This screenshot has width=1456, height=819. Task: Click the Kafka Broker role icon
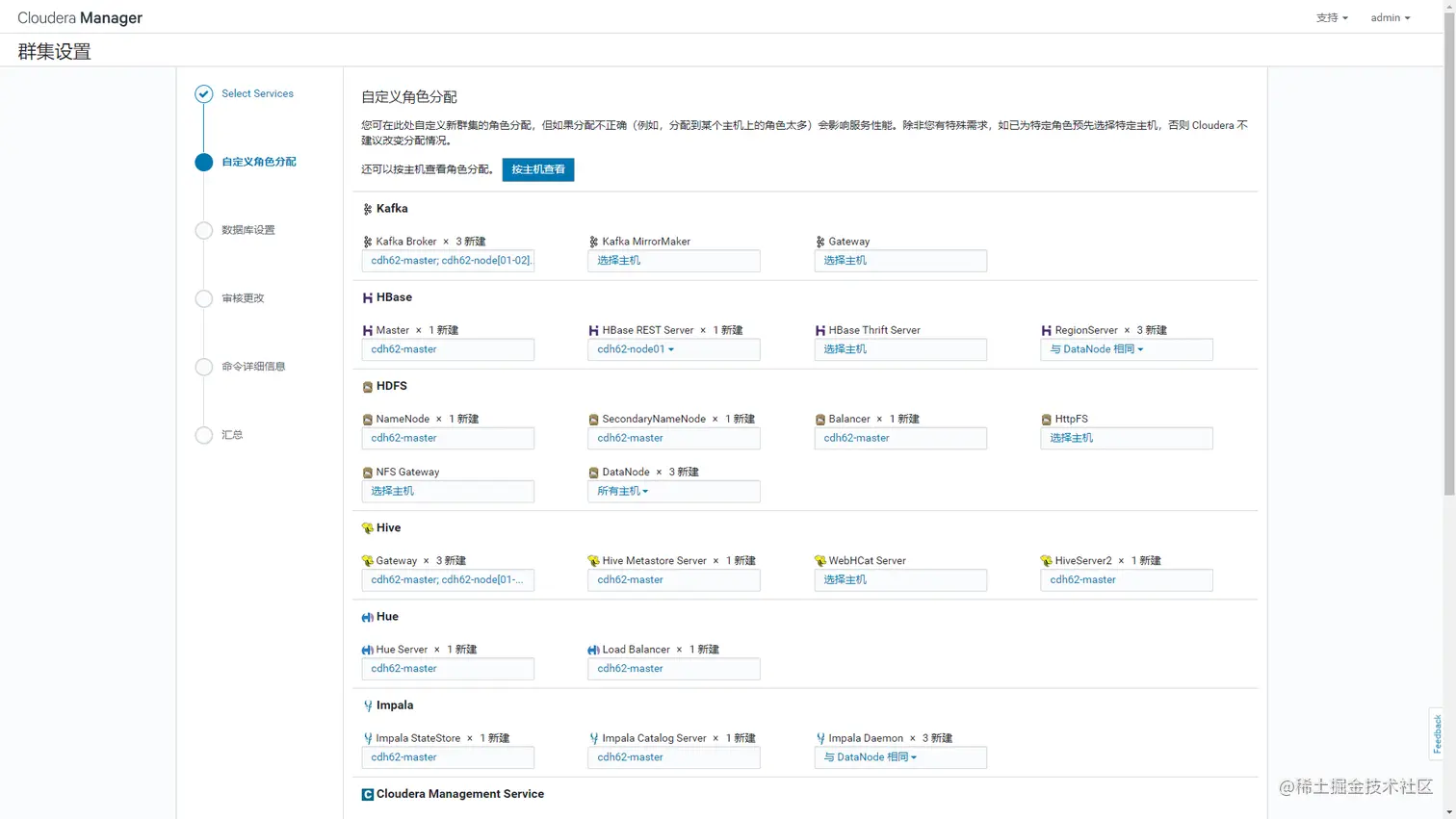pos(367,242)
